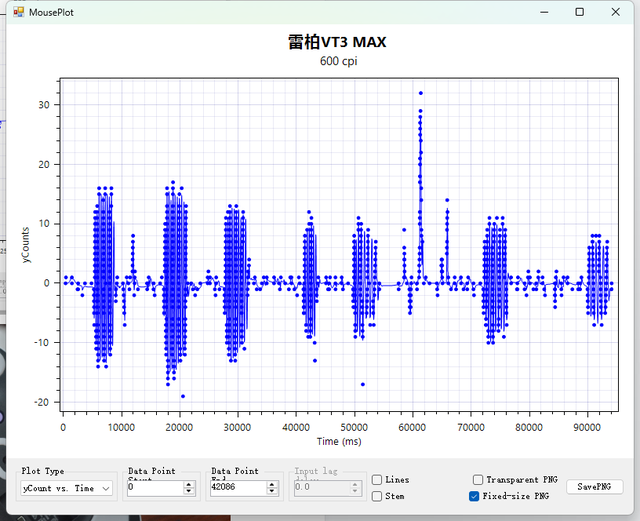Close the MousePlot window
The image size is (640, 521).
pos(617,12)
